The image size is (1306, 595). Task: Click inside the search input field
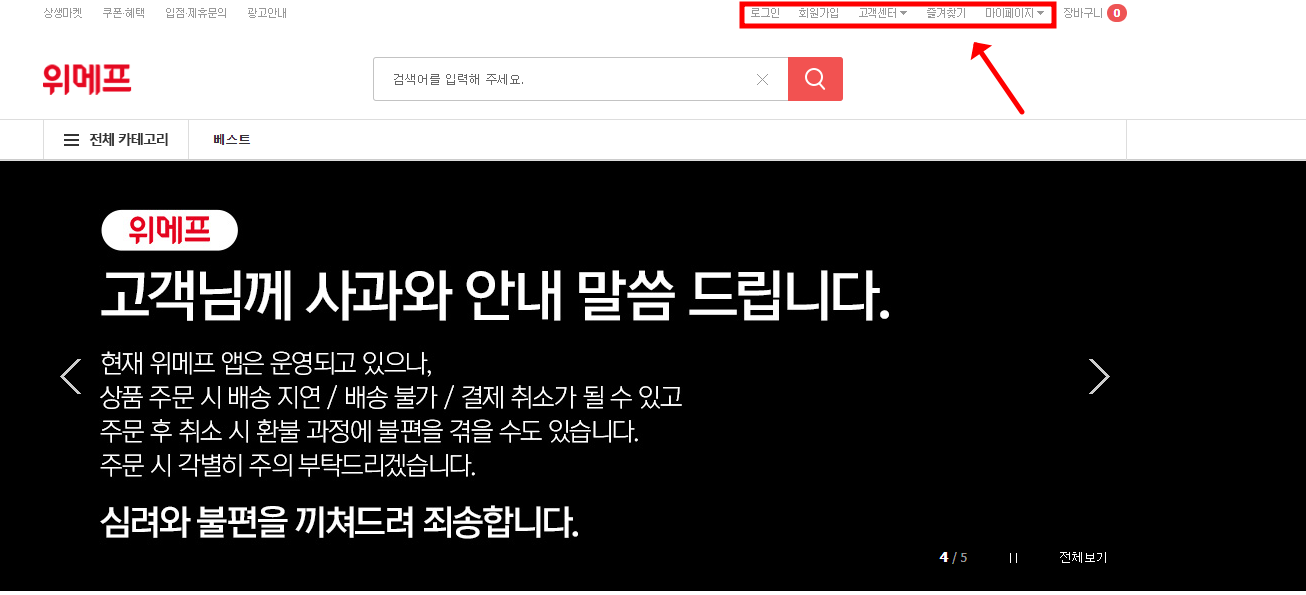[x=560, y=78]
